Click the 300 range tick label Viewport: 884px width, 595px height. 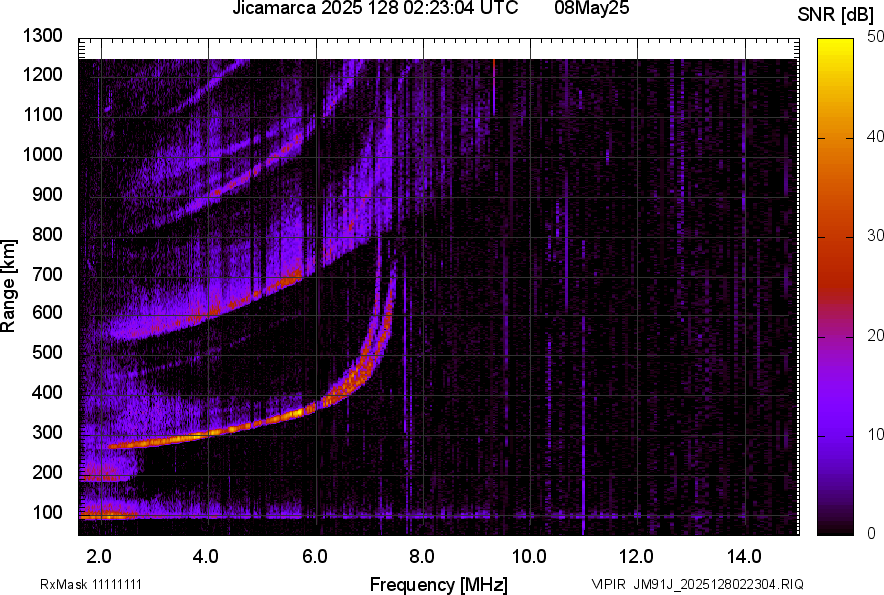(x=47, y=432)
